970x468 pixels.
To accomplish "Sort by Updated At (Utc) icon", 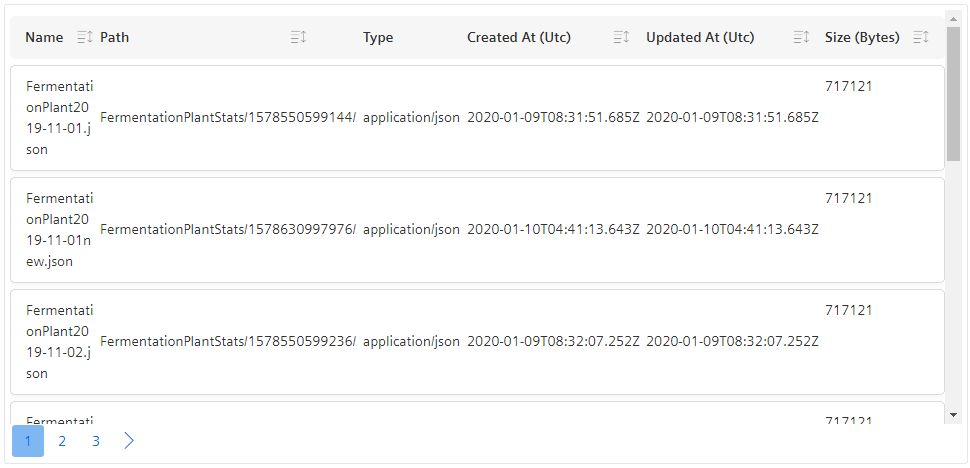I will [801, 38].
